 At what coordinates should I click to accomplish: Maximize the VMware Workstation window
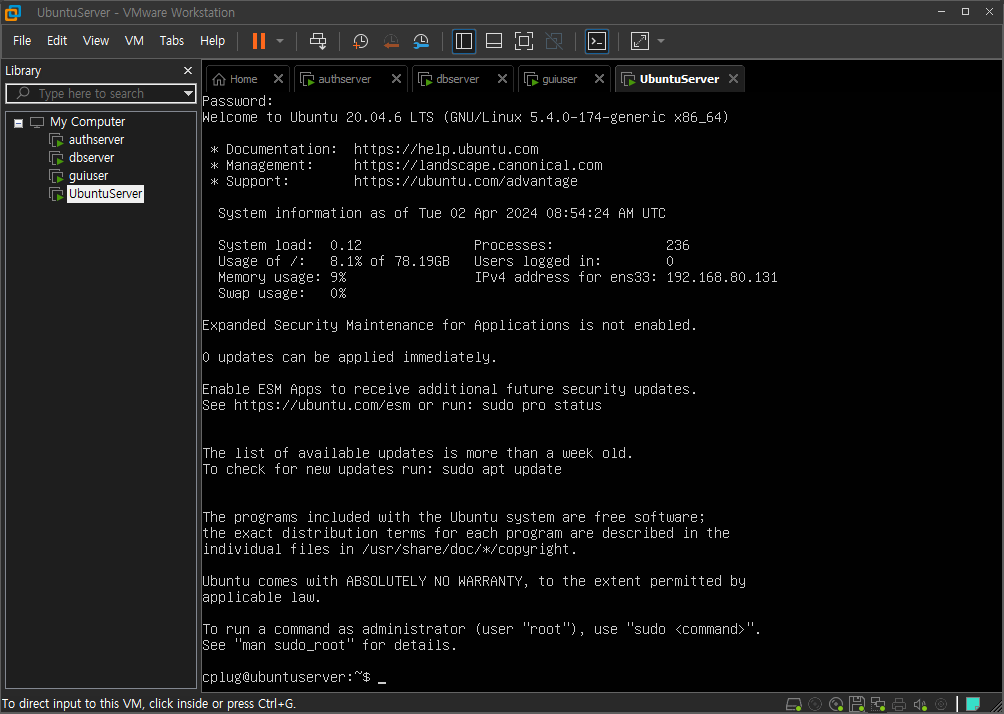[965, 12]
